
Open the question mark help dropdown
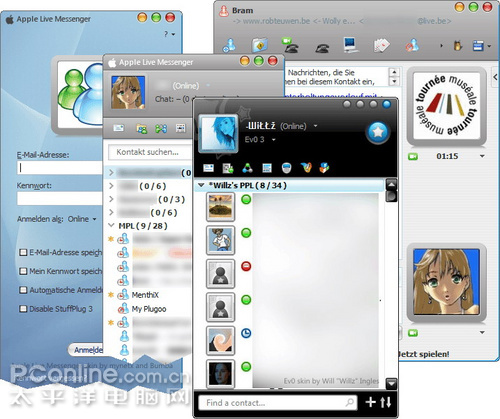click(169, 34)
